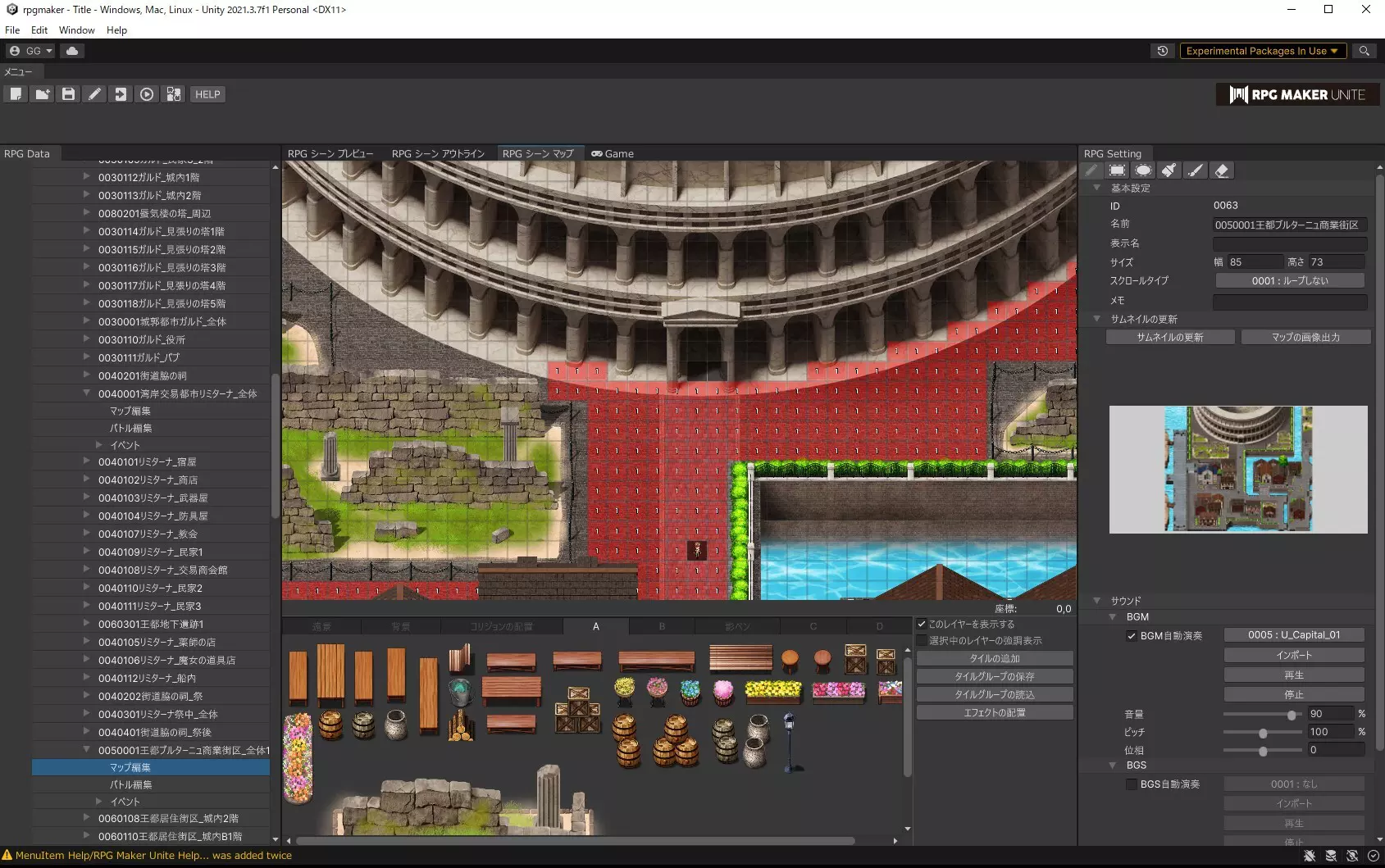
Task: Open the 'Experimental Packages In Use' dropdown
Action: click(1262, 51)
